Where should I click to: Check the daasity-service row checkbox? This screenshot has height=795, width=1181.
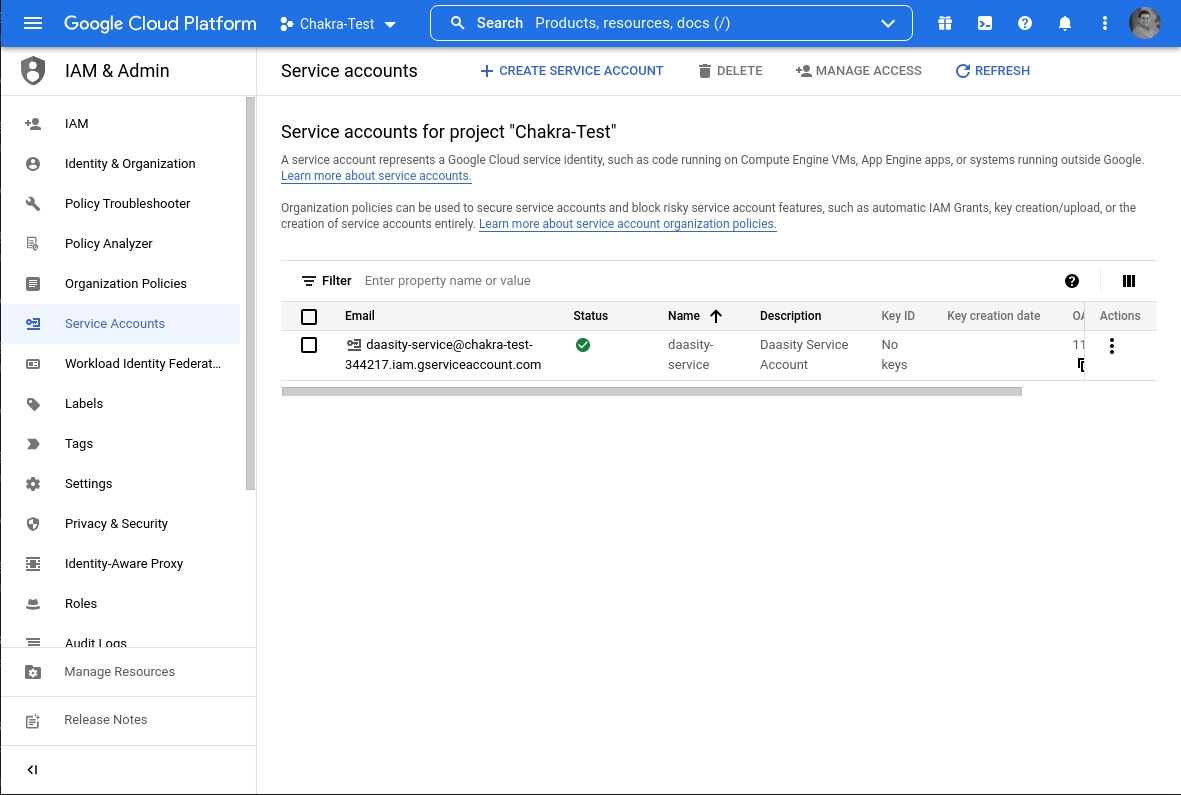point(309,345)
